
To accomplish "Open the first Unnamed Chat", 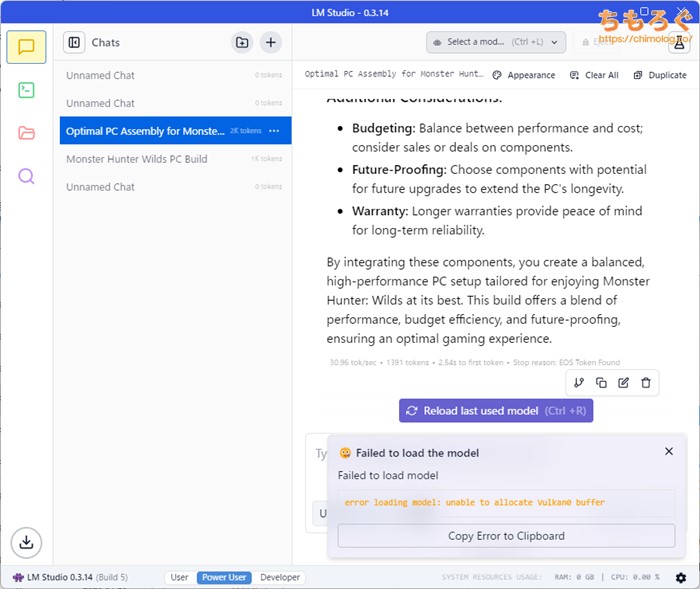I will (x=175, y=75).
